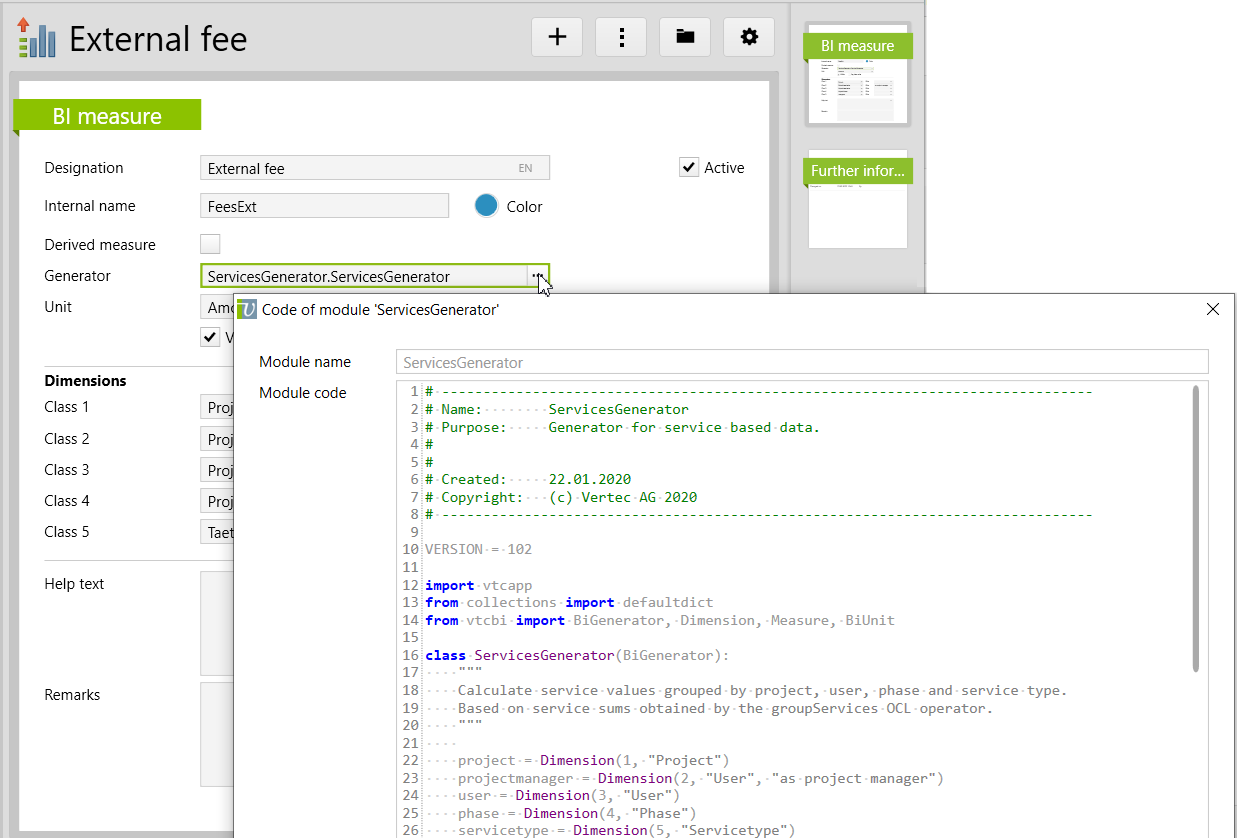Screen dimensions: 1237x838
Task: Click the folder icon in header toolbar
Action: (x=685, y=37)
